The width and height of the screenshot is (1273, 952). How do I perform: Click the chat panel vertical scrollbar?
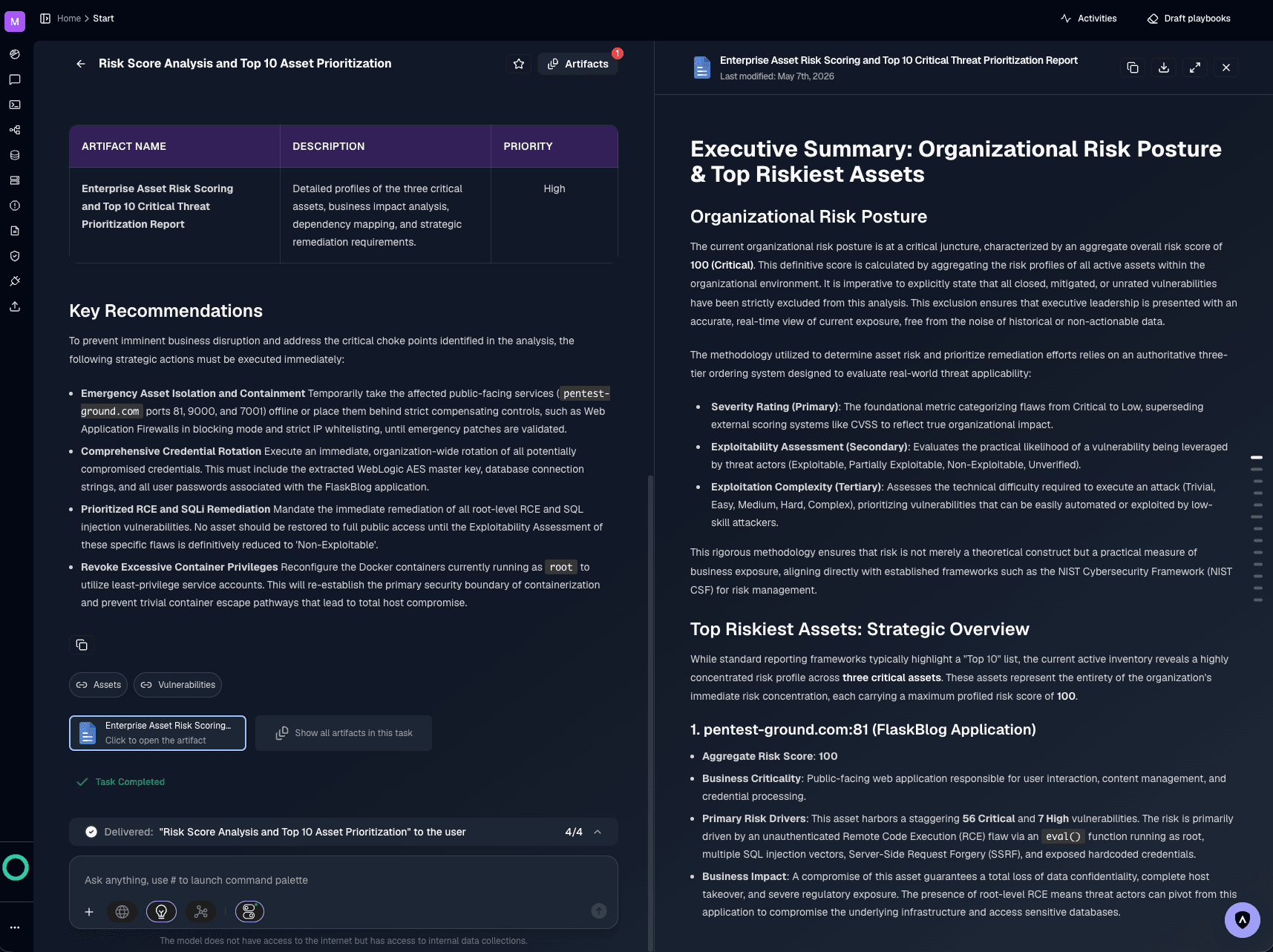pos(651,712)
